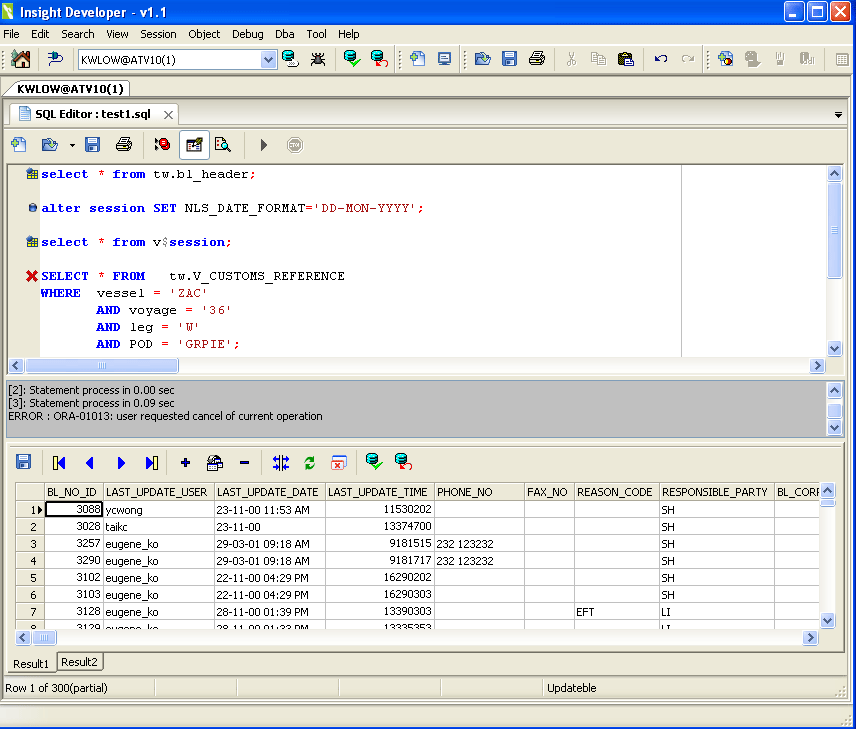
Task: Open the KWLOW@ATV10(1) connection dropdown
Action: (268, 60)
